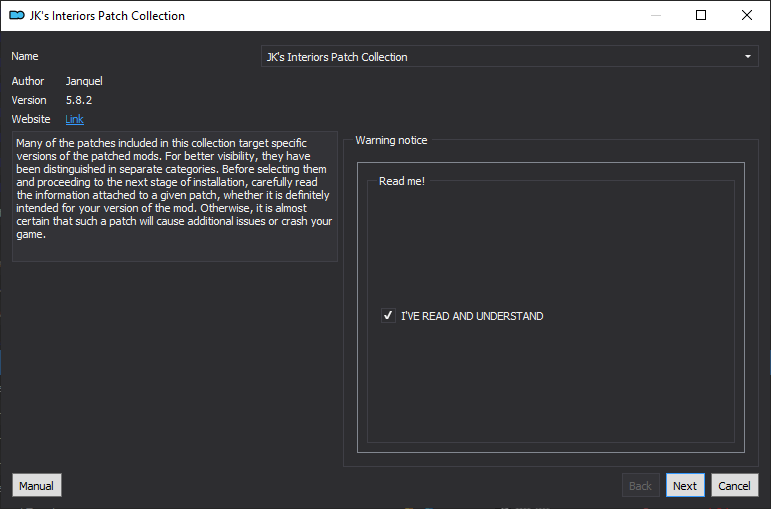Close the installer dialog with the X

746,15
